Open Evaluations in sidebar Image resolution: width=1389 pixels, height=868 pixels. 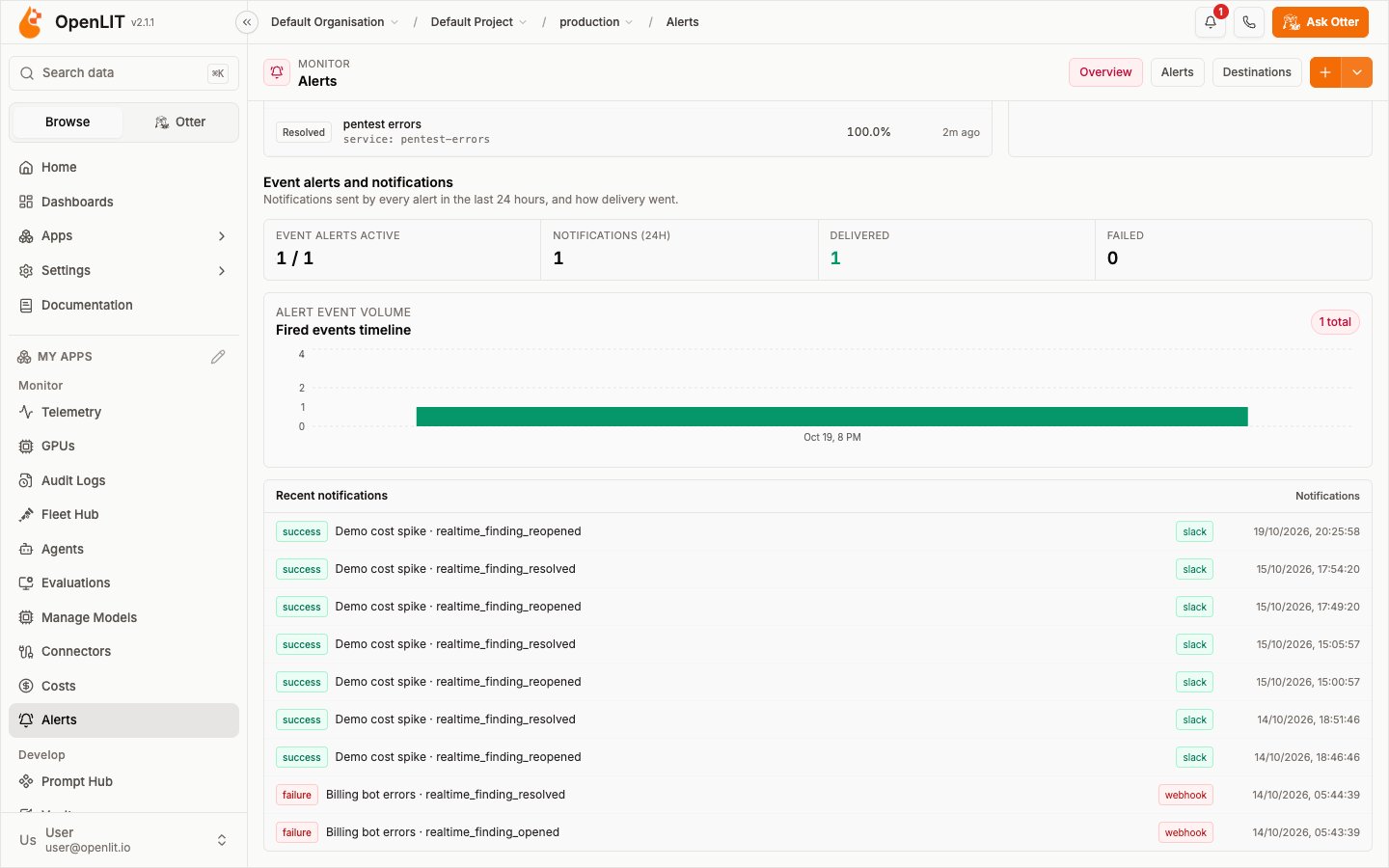click(123, 583)
